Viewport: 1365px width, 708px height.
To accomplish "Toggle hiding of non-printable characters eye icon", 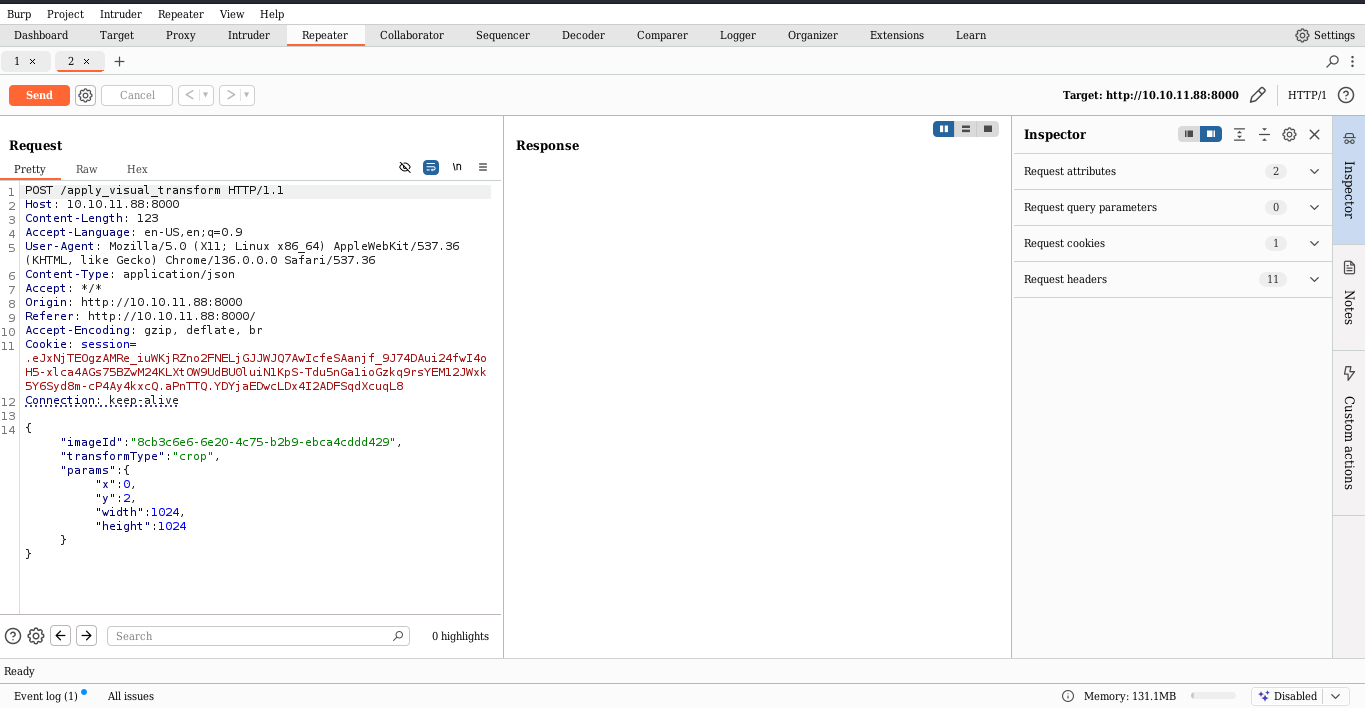I will [405, 168].
